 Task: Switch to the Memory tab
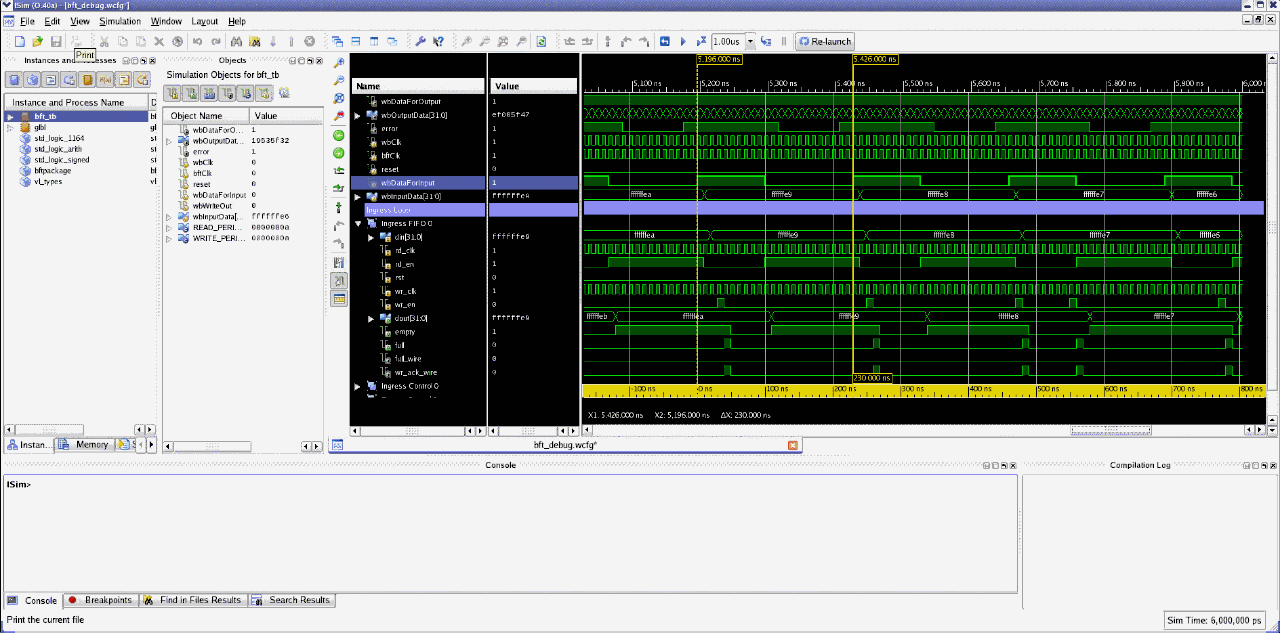pos(84,444)
